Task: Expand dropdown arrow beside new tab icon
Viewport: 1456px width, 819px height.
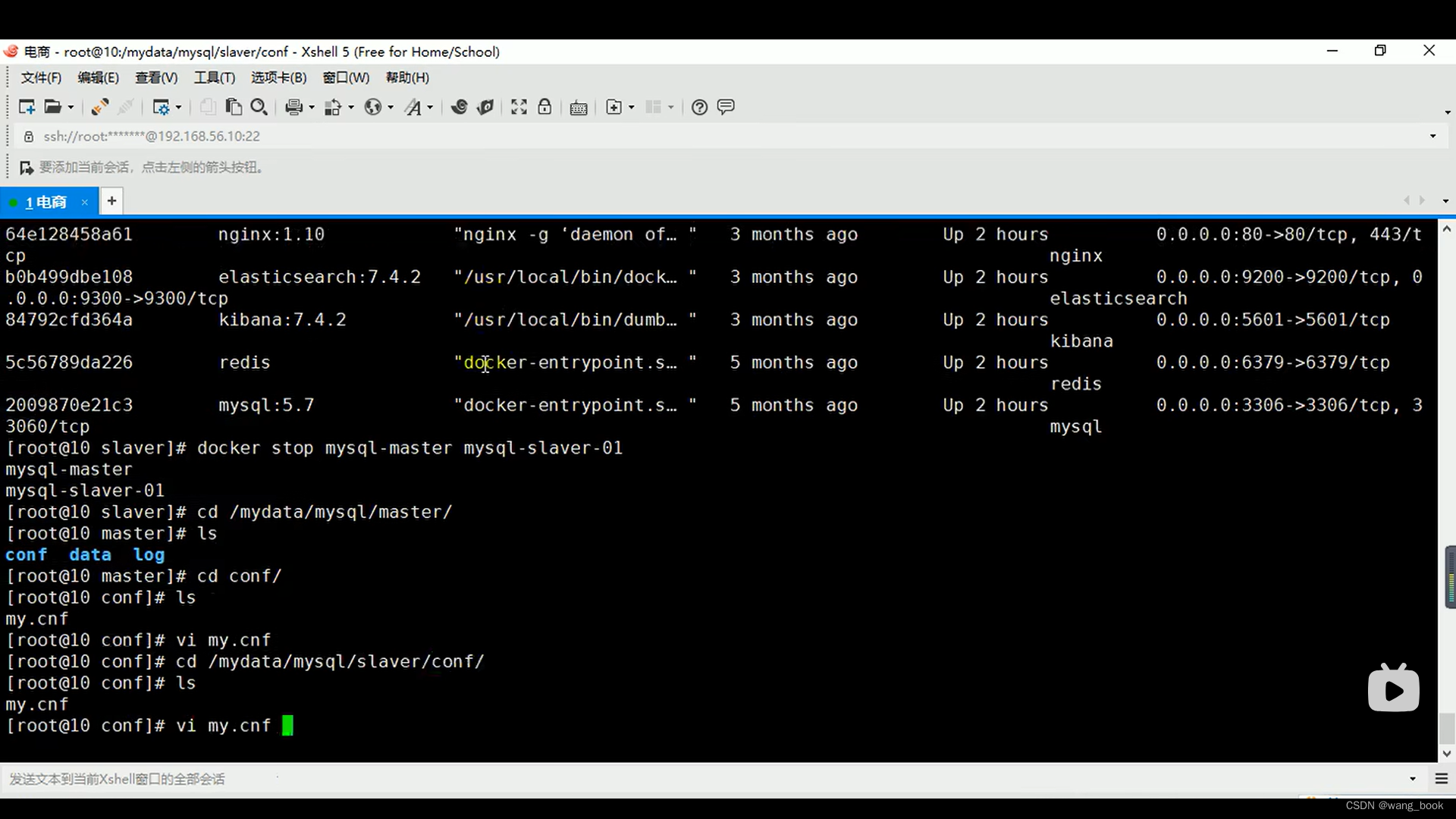Action: 631,108
